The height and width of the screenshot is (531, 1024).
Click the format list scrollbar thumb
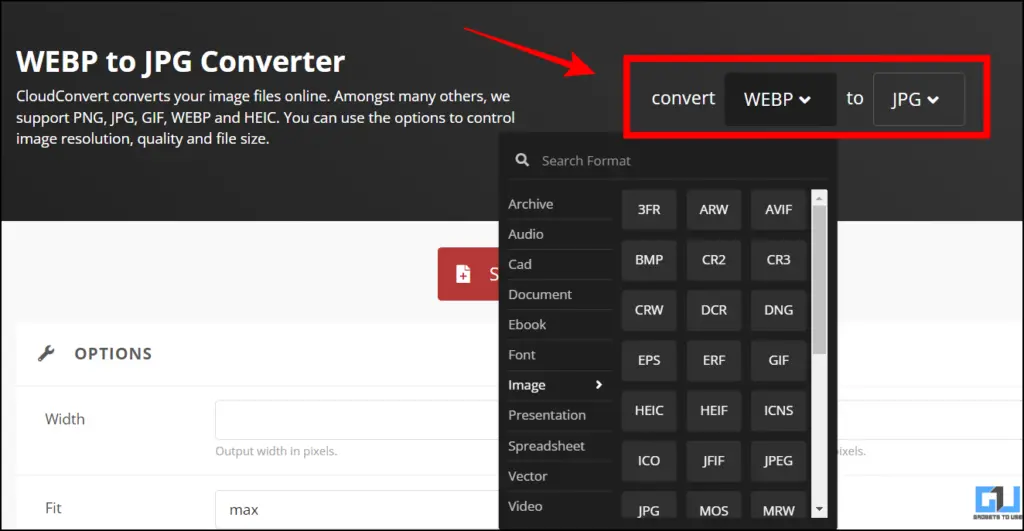(x=820, y=281)
